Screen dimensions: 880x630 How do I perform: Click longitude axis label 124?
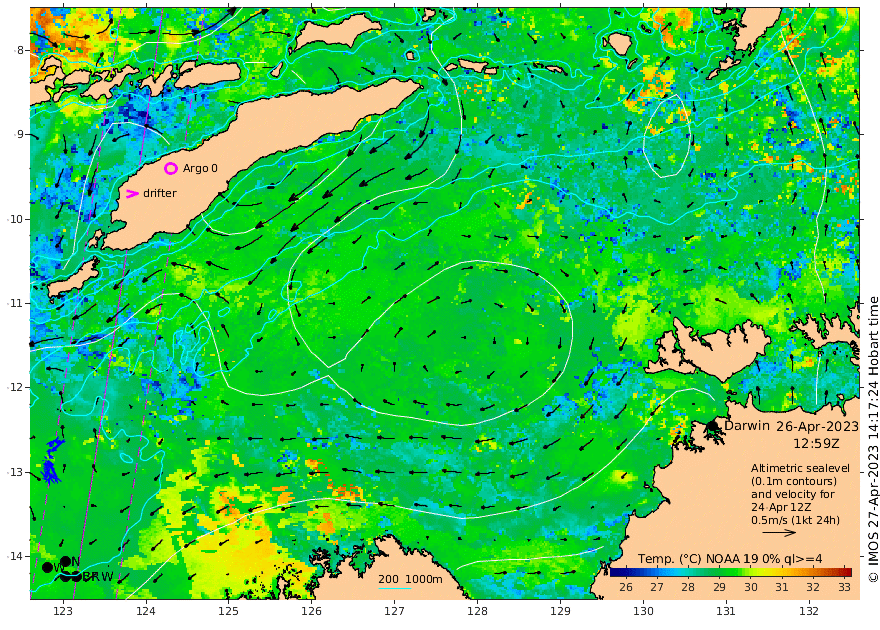[146, 611]
